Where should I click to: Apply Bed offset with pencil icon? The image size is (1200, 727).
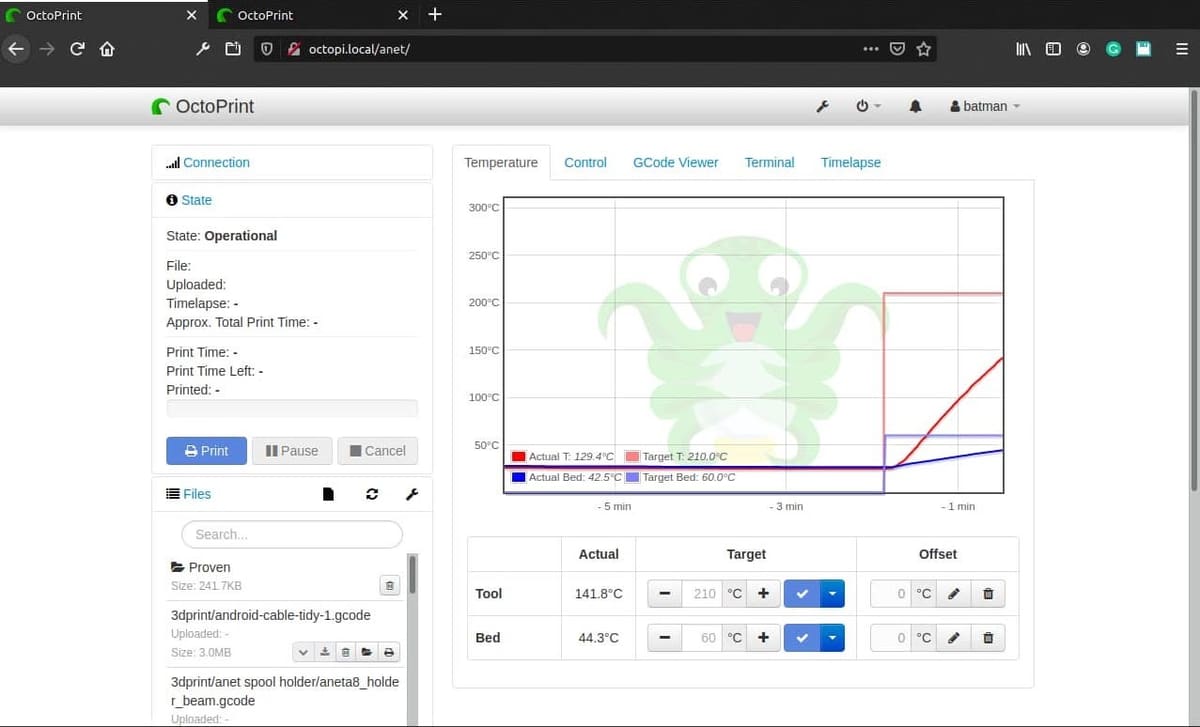pyautogui.click(x=953, y=638)
